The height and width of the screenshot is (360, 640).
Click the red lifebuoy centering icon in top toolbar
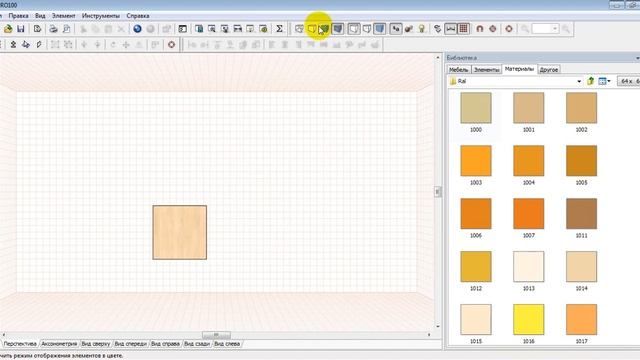click(x=509, y=29)
